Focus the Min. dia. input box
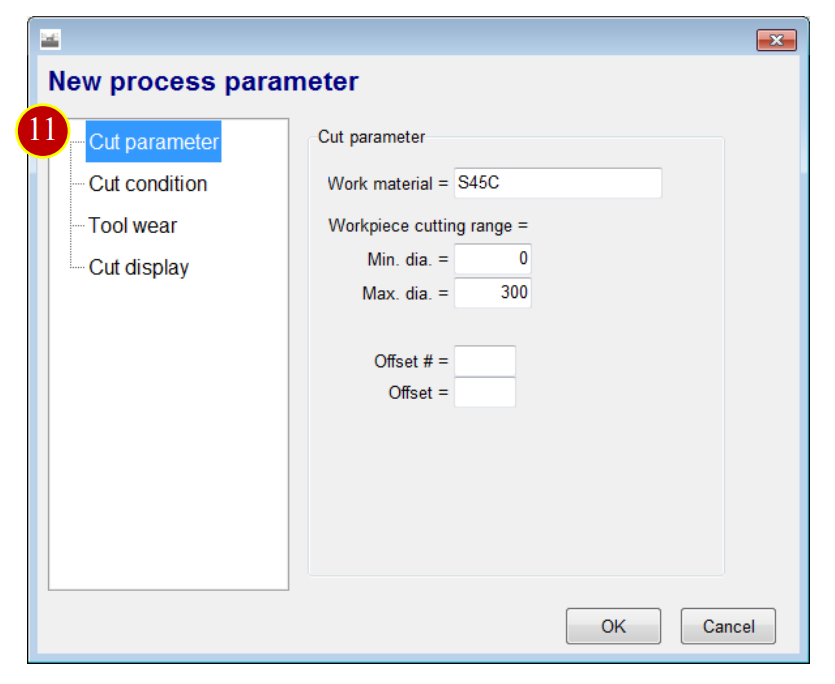Viewport: 835px width, 684px height. (493, 259)
